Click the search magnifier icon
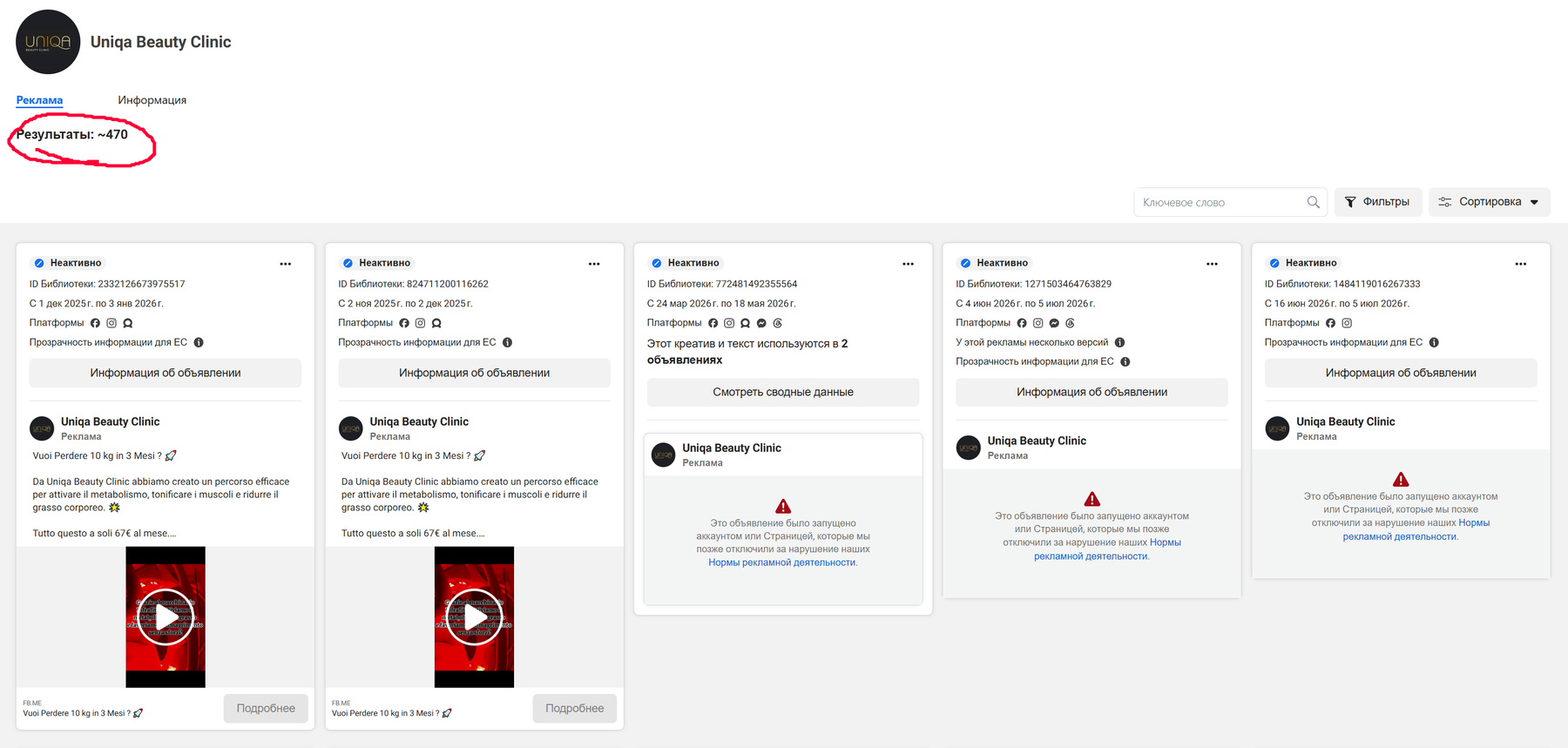This screenshot has height=748, width=1568. click(x=1313, y=202)
